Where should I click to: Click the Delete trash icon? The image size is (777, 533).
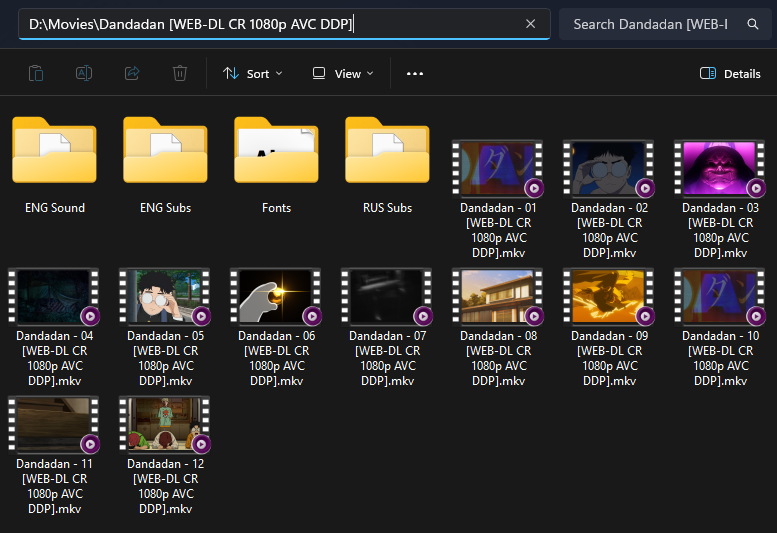[180, 73]
